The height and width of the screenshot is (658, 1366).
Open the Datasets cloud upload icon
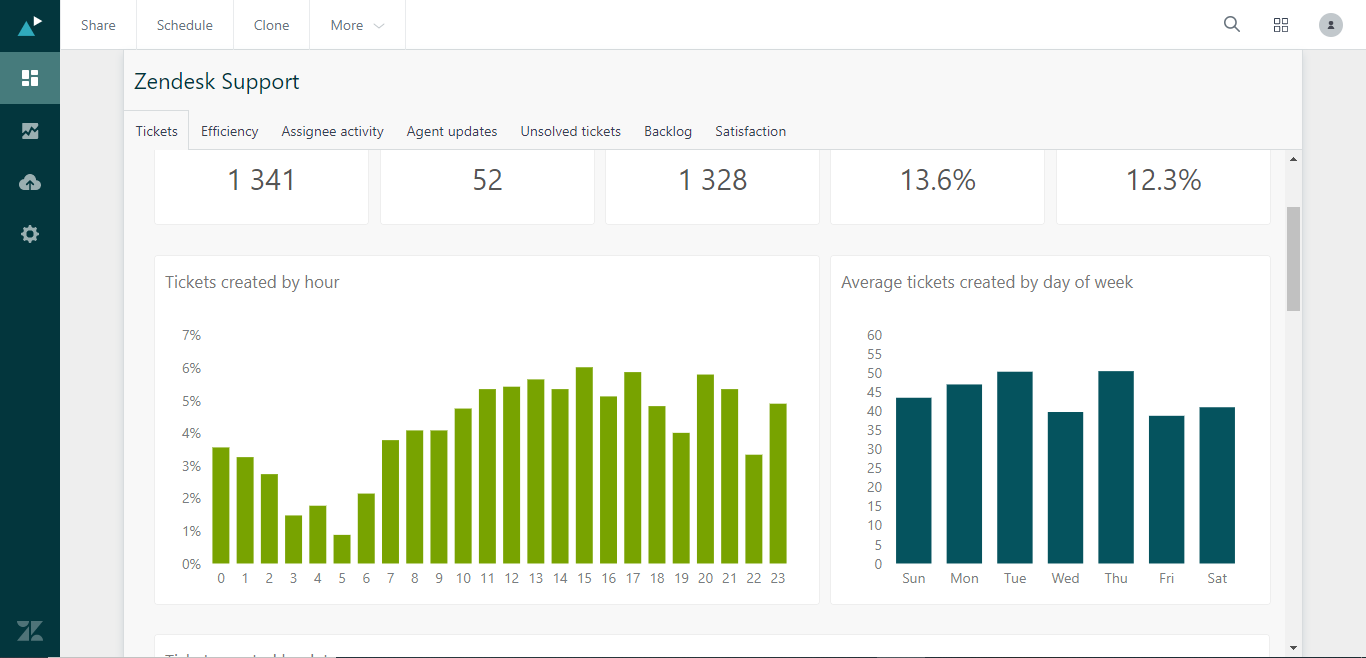tap(30, 182)
